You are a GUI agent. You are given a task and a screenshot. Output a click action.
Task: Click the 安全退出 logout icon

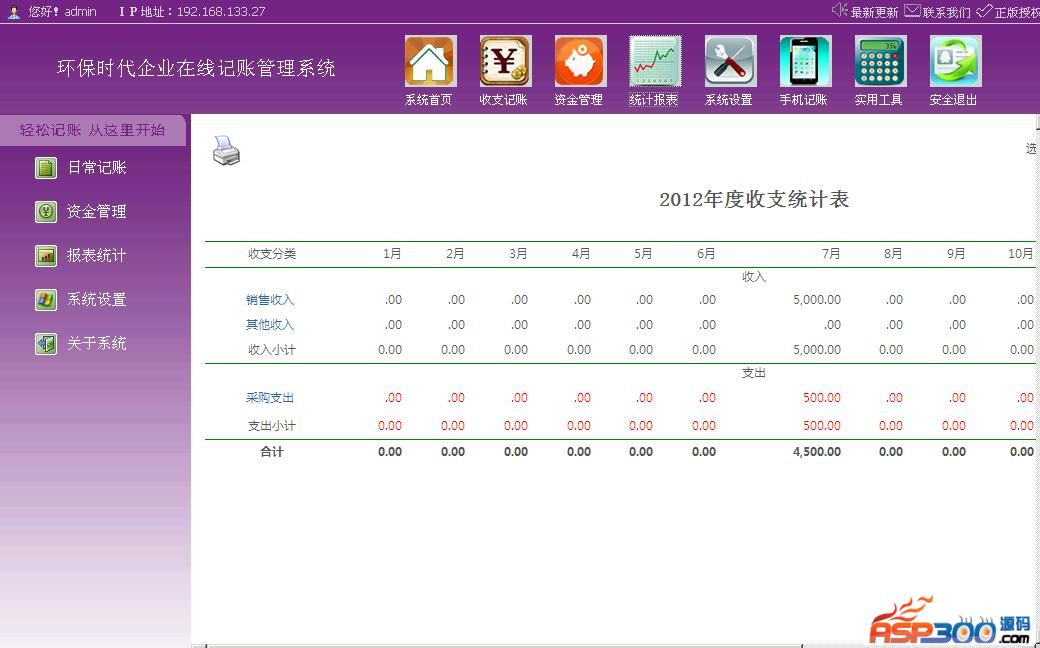[955, 61]
